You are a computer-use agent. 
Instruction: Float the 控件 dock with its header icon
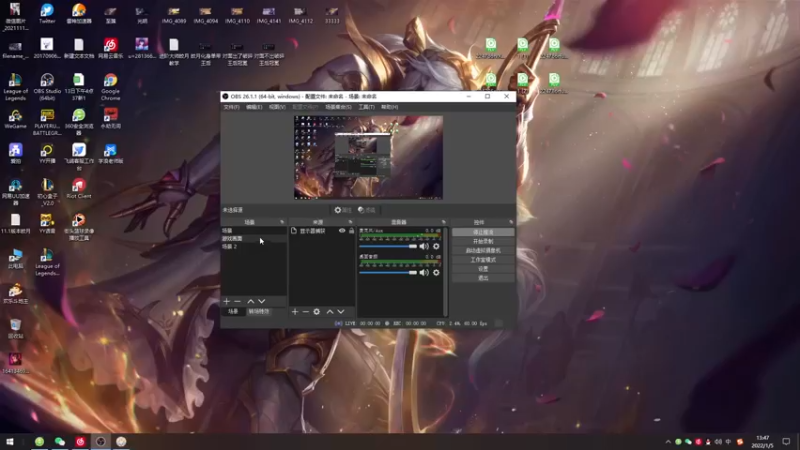coord(511,222)
